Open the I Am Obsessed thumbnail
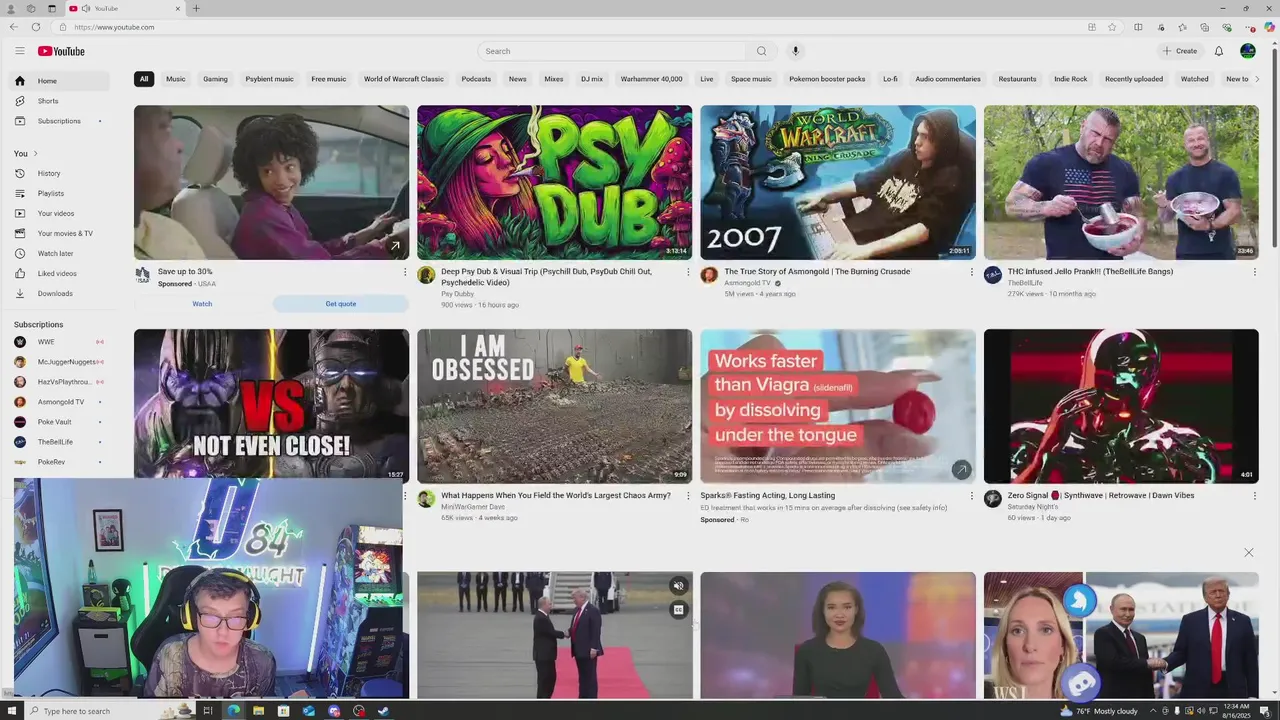 555,406
